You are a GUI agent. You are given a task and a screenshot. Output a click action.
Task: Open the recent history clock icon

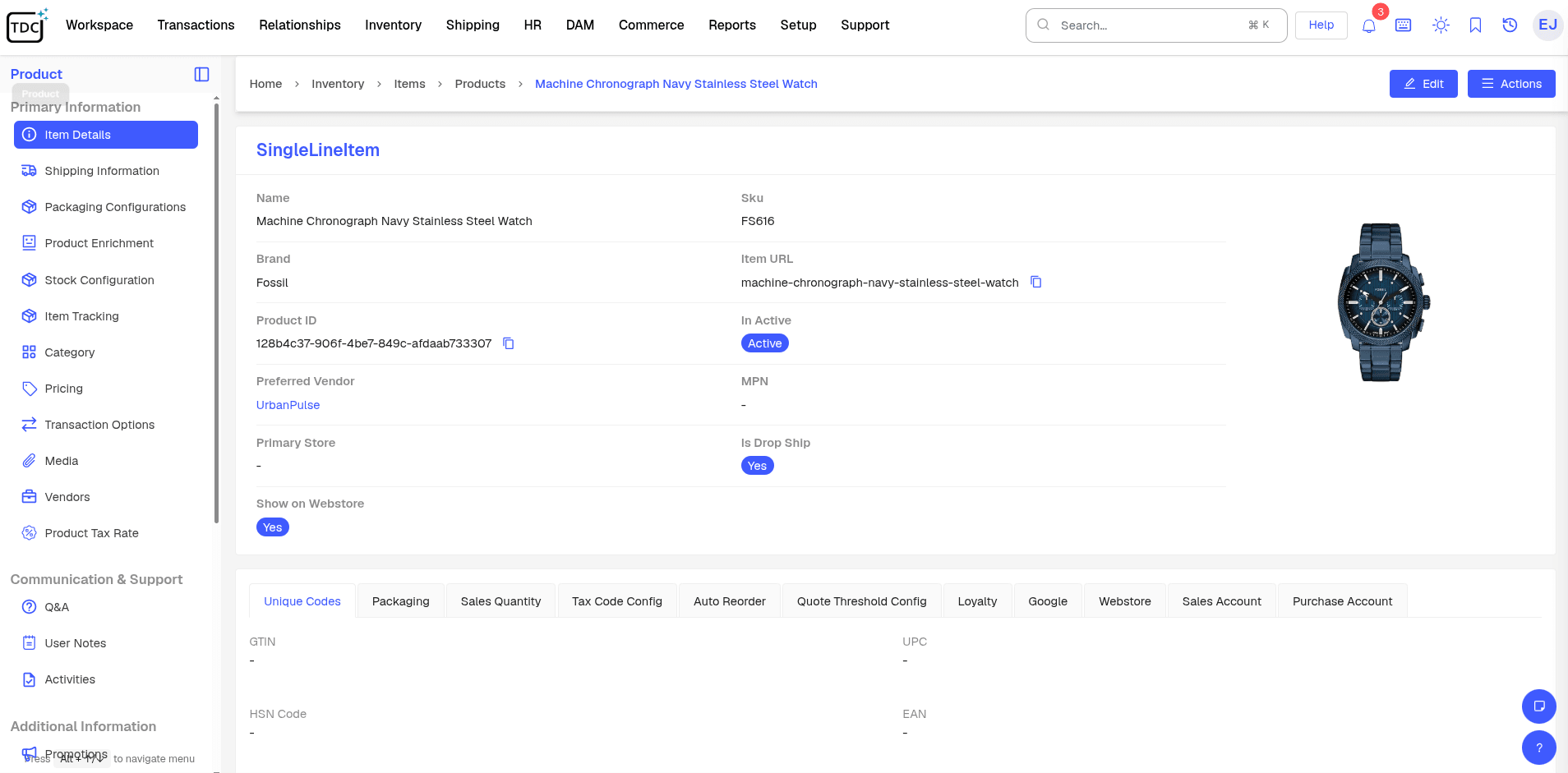[x=1510, y=25]
